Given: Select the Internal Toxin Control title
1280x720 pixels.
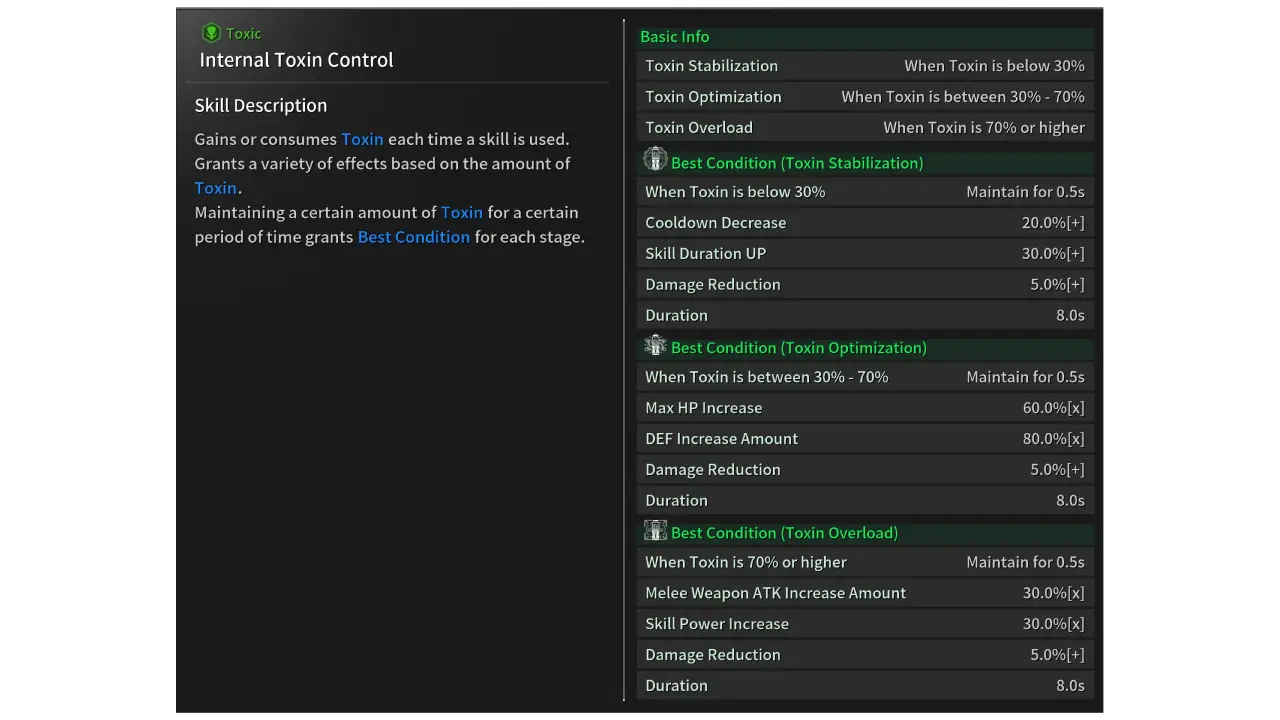Looking at the screenshot, I should tap(296, 60).
